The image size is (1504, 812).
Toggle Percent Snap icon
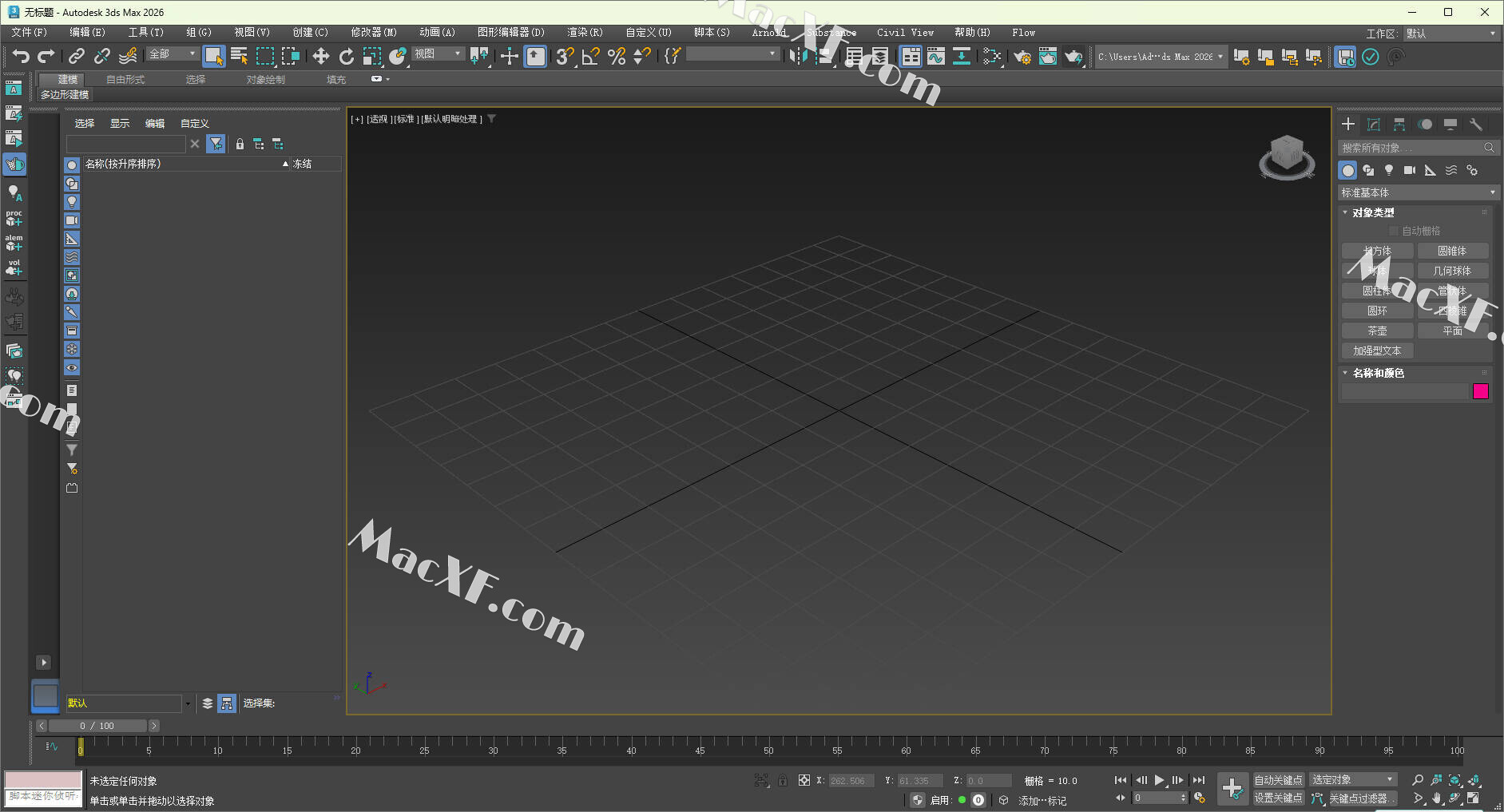(617, 56)
